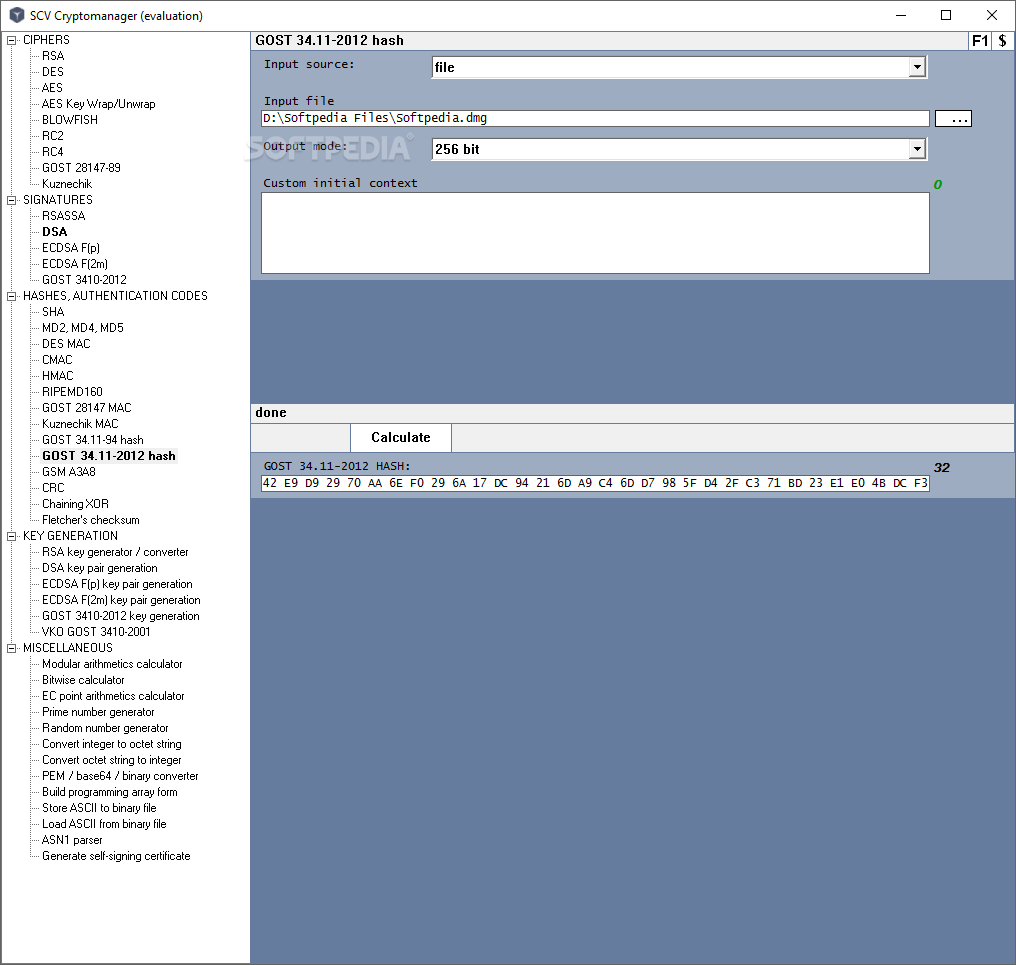
Task: Open GSM A3A8 item
Action: pos(69,472)
